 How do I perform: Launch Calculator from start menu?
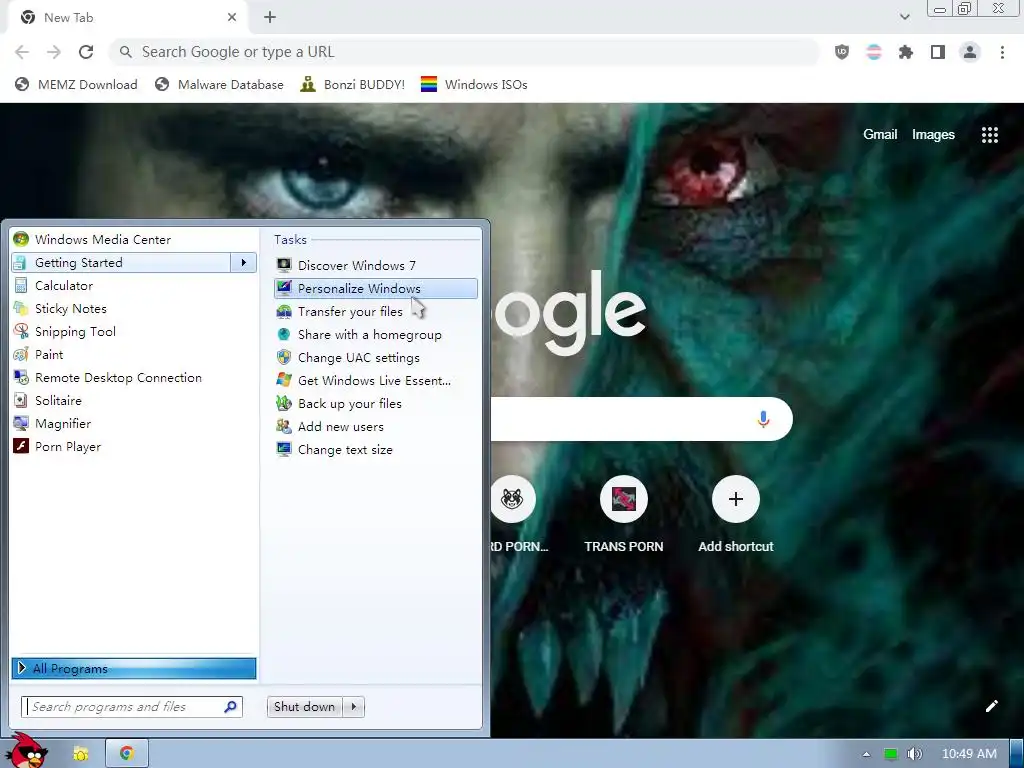pyautogui.click(x=134, y=285)
